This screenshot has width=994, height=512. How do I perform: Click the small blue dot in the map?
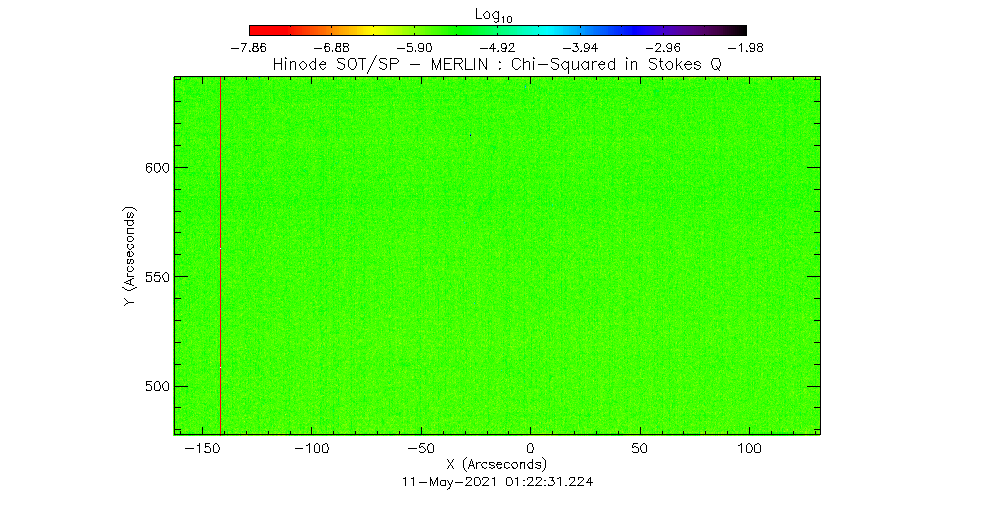(470, 134)
